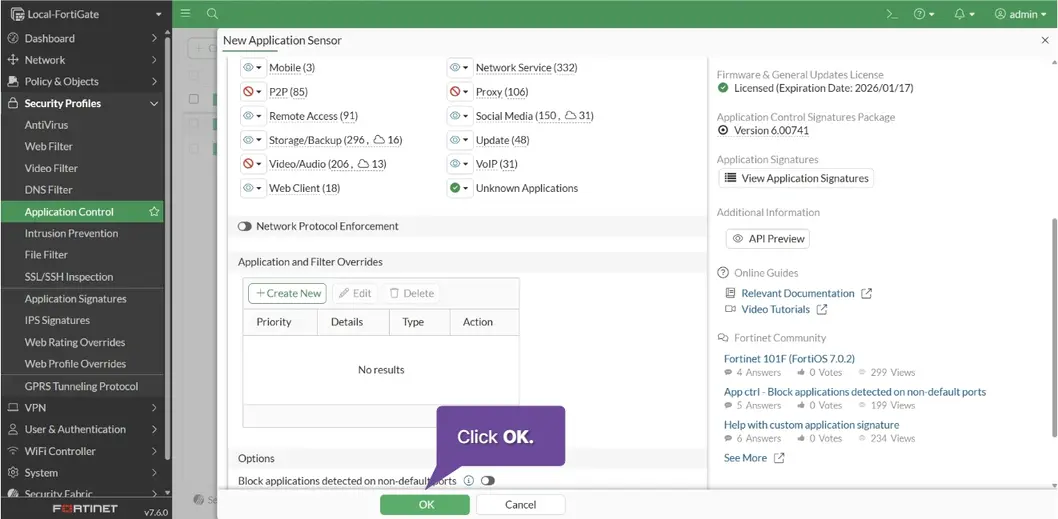
Task: Click the Delete override button
Action: pyautogui.click(x=411, y=294)
